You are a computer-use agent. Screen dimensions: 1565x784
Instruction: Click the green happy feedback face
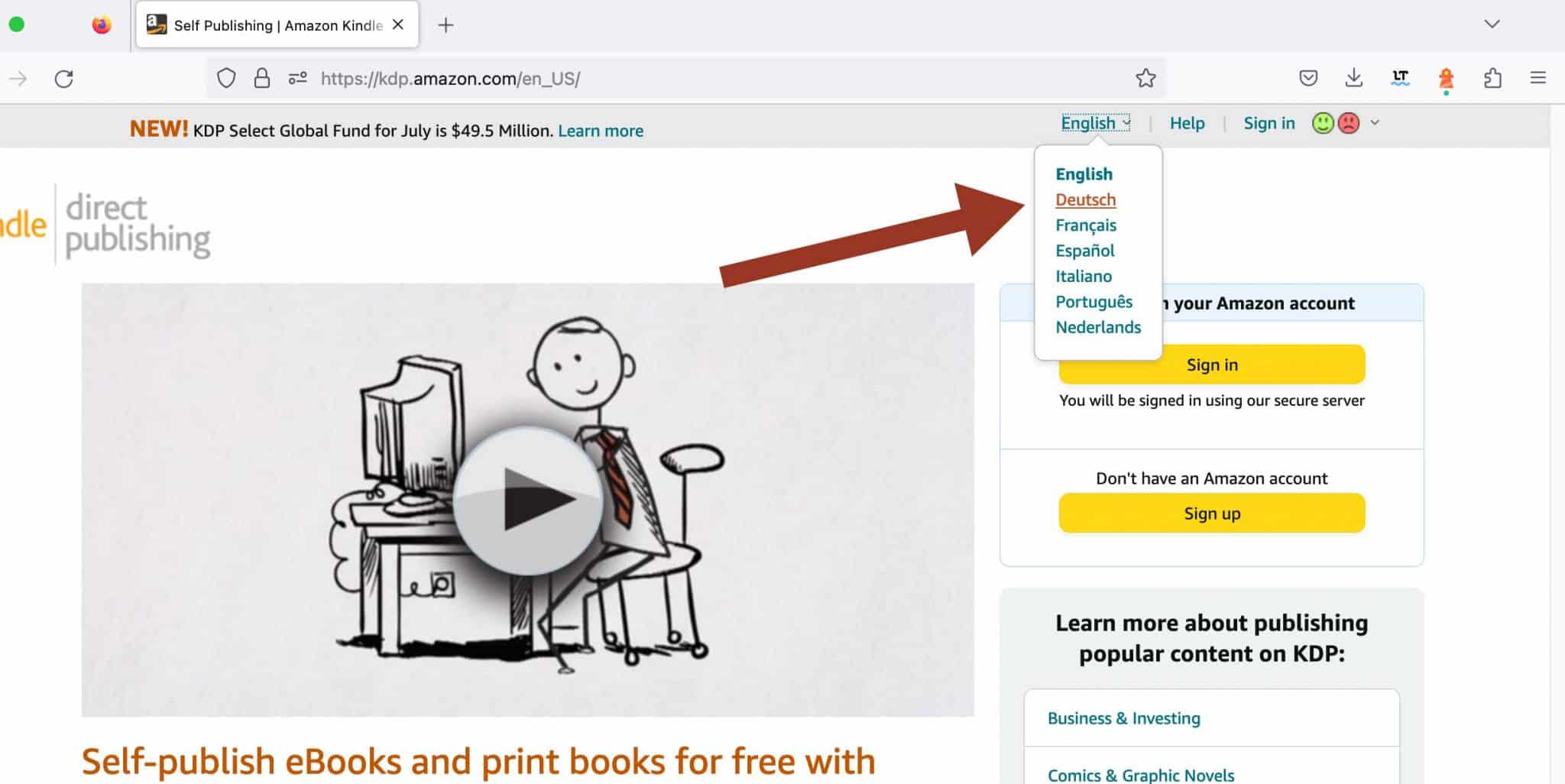click(1323, 123)
